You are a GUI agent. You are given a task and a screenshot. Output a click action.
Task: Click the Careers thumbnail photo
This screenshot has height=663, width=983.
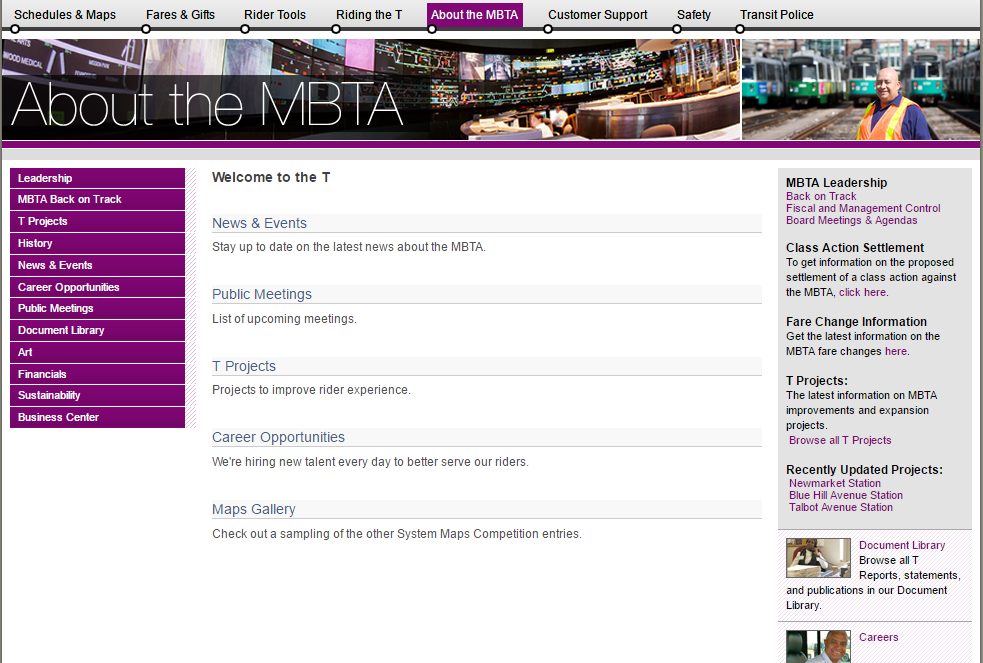[818, 647]
